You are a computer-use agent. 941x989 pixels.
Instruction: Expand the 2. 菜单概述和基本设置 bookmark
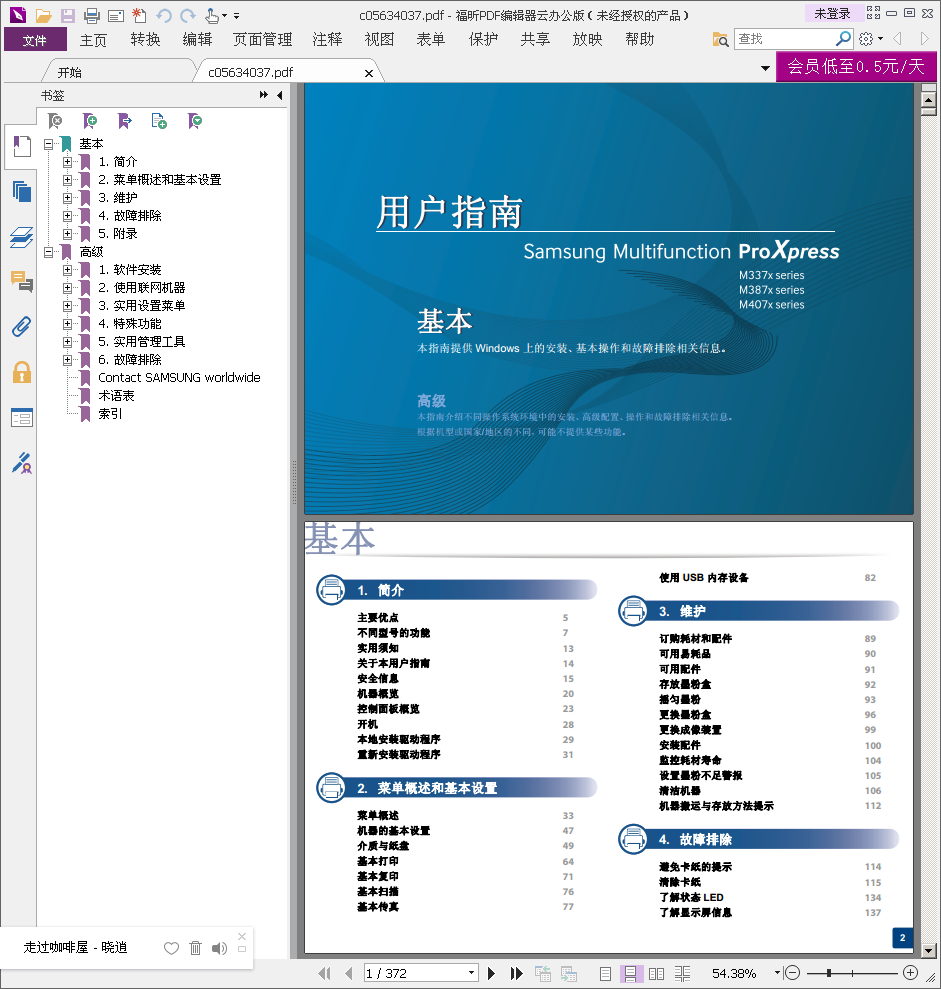click(x=67, y=180)
